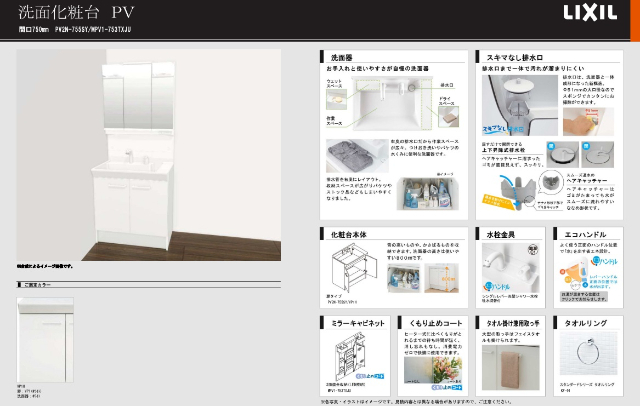
Task: Click the wet space soap thumbnail
Action: 336,100
